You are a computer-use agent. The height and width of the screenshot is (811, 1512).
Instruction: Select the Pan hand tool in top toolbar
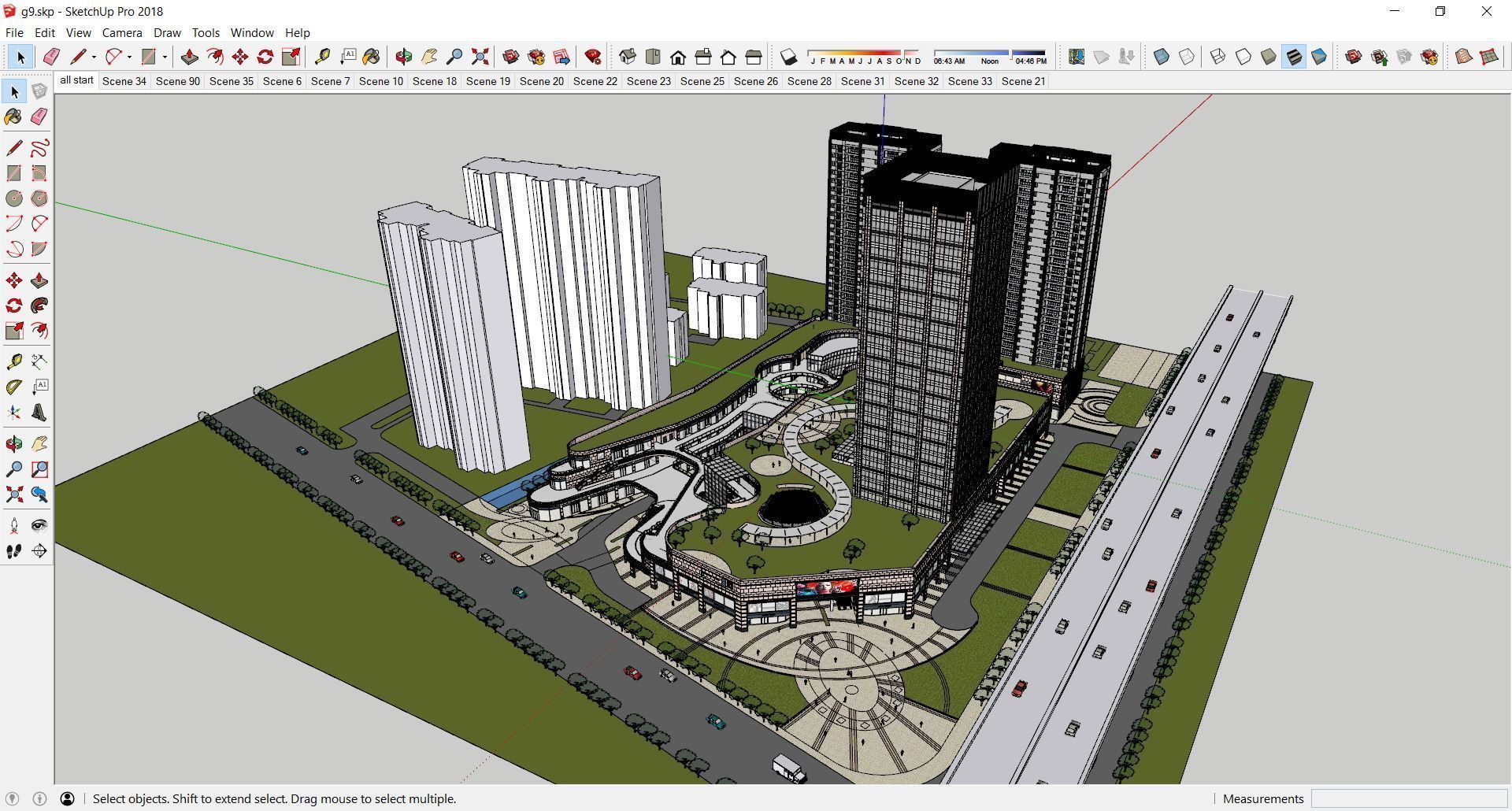pos(429,57)
